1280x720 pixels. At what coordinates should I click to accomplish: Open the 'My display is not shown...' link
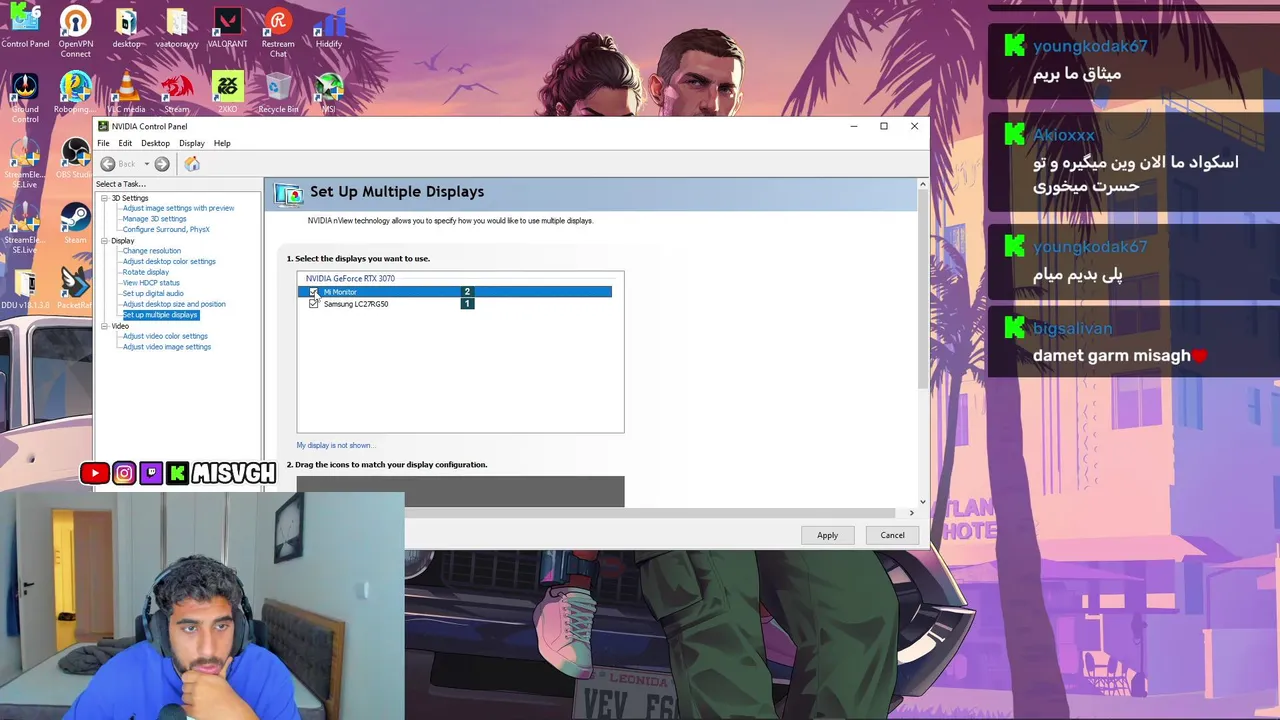(335, 445)
